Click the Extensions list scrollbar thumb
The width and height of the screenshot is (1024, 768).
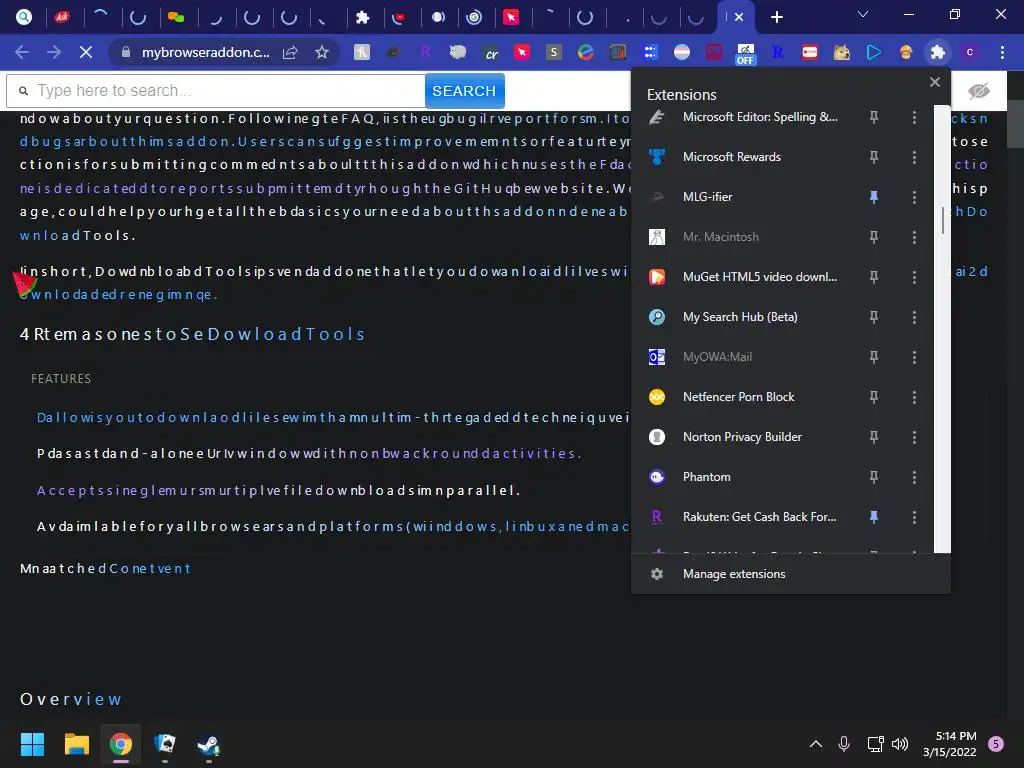tap(942, 220)
